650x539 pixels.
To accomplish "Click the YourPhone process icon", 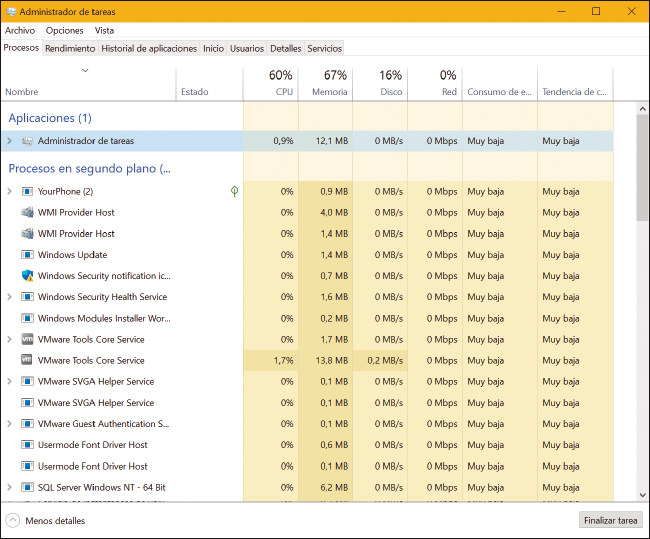I will tap(27, 191).
